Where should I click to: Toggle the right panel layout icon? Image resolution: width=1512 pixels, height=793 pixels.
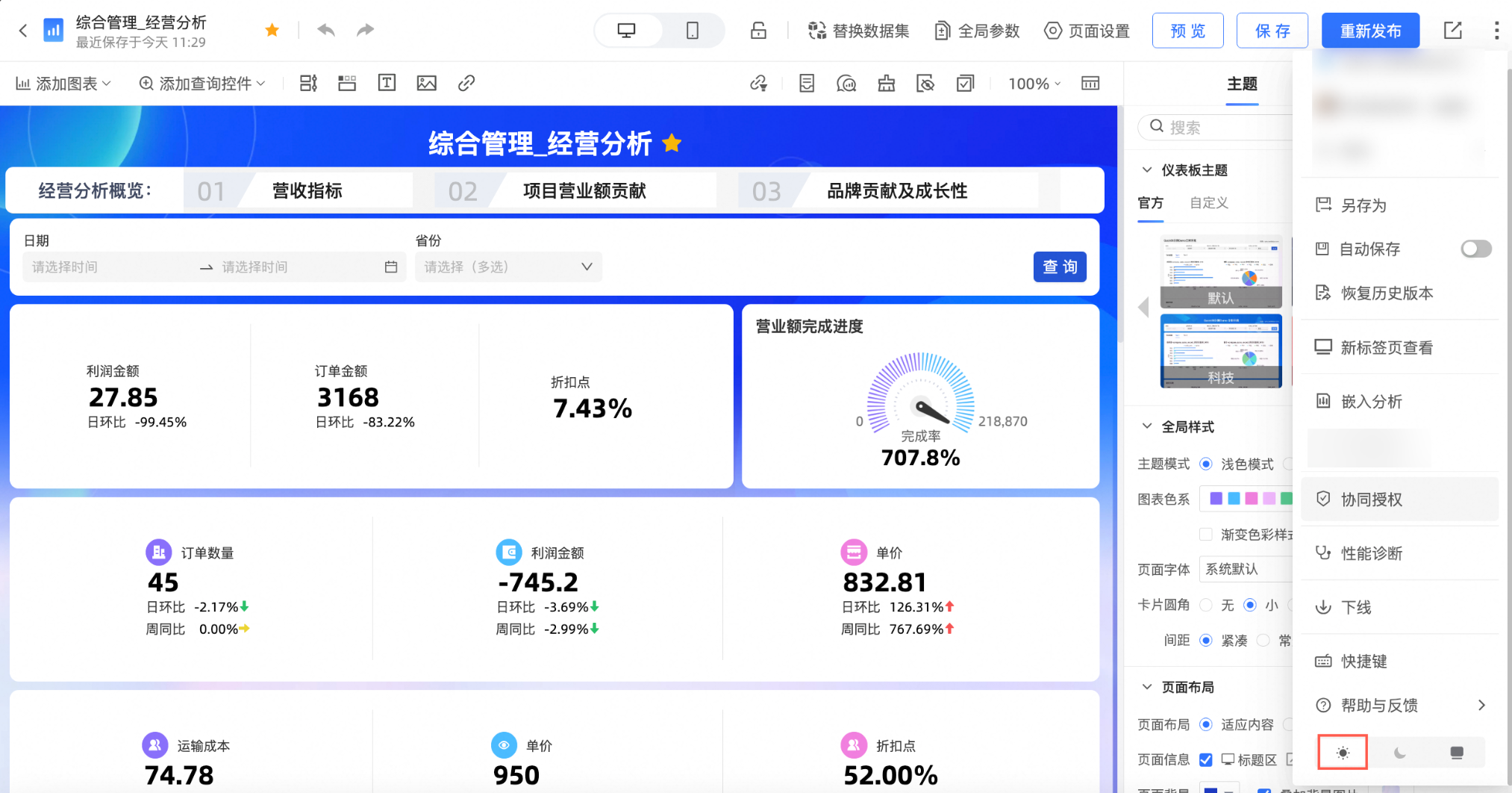click(1090, 83)
